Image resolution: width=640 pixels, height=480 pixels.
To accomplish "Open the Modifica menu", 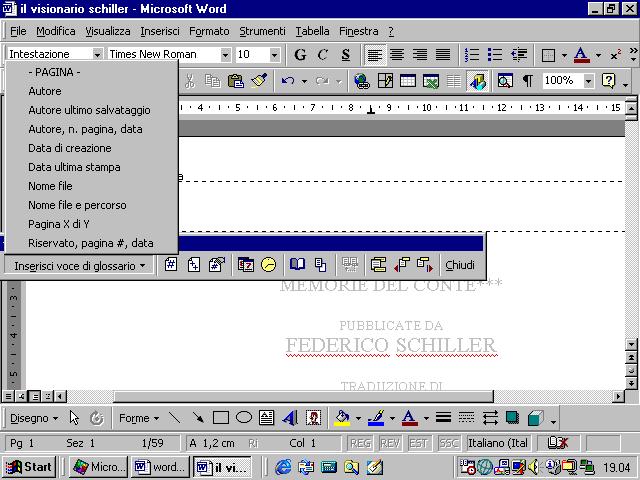I will (56, 31).
